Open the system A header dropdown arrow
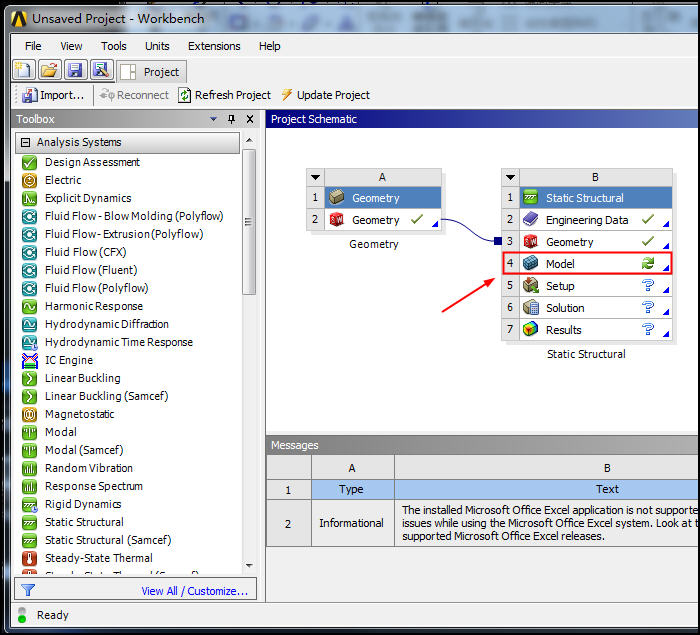Viewport: 700px width, 635px height. pos(316,177)
